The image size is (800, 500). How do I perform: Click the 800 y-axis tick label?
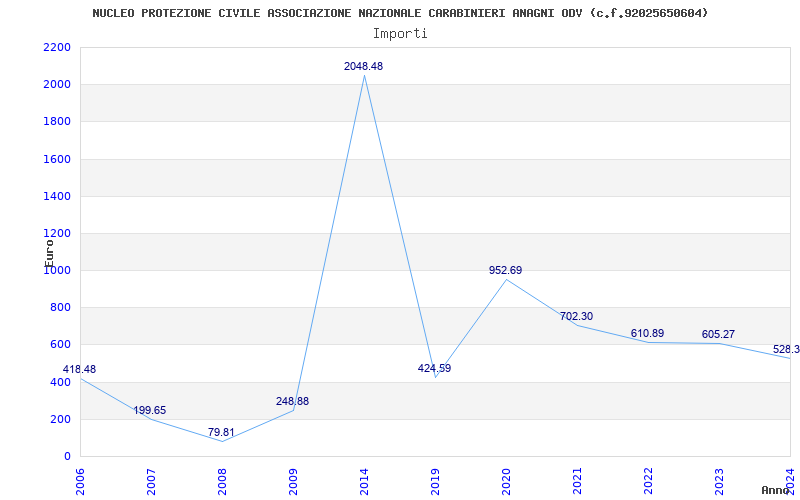61,308
